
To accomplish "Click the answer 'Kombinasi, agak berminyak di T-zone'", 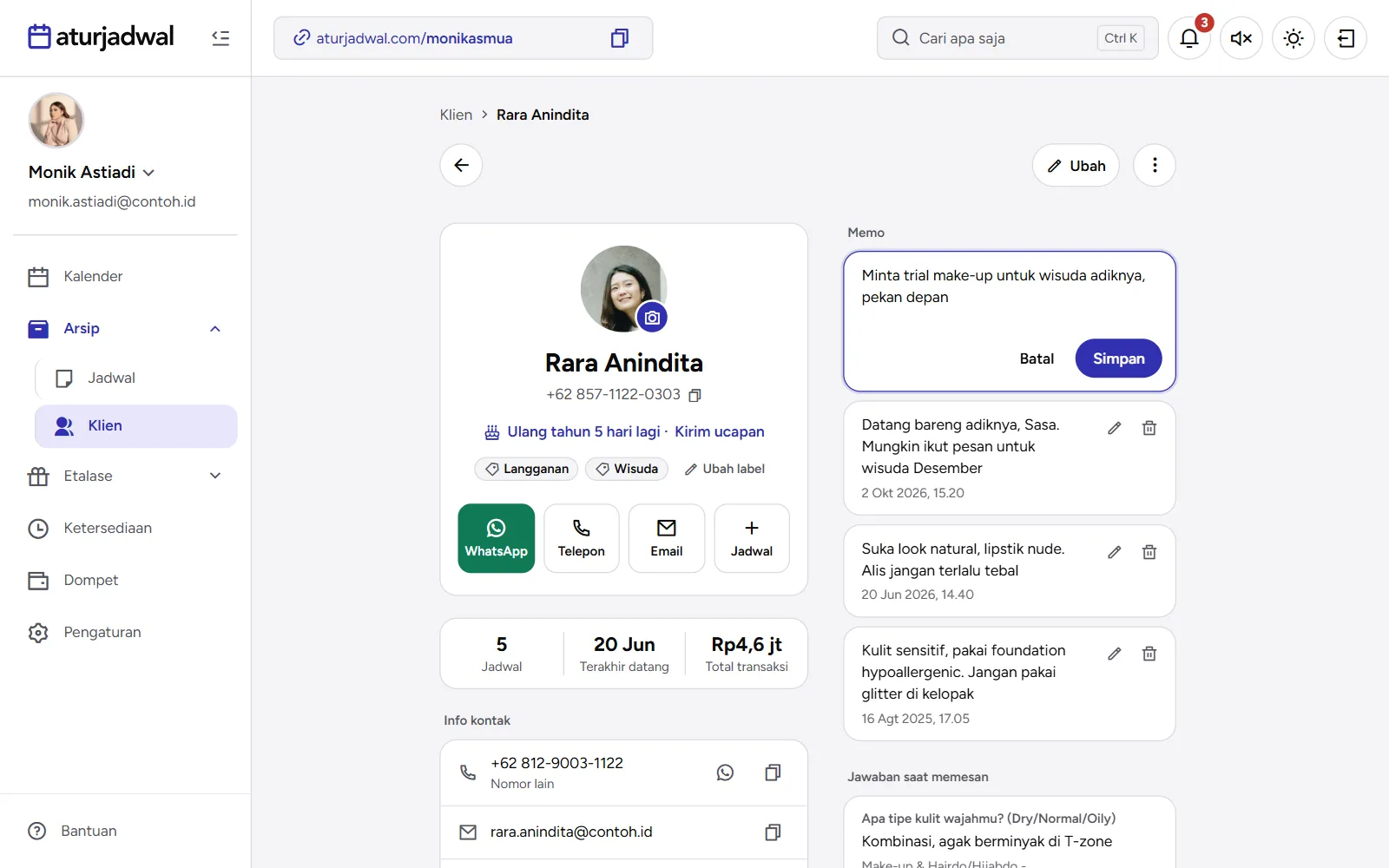I will (x=986, y=841).
